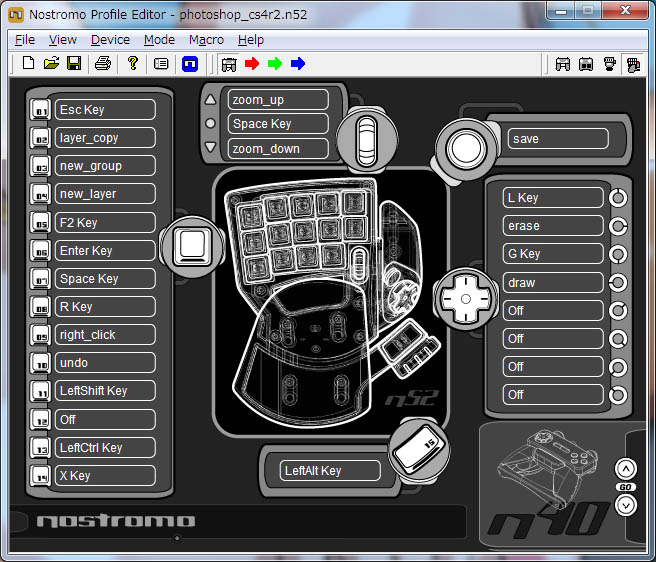656x562 pixels.
Task: Click the key 15 thumb button icon
Action: [x=419, y=451]
